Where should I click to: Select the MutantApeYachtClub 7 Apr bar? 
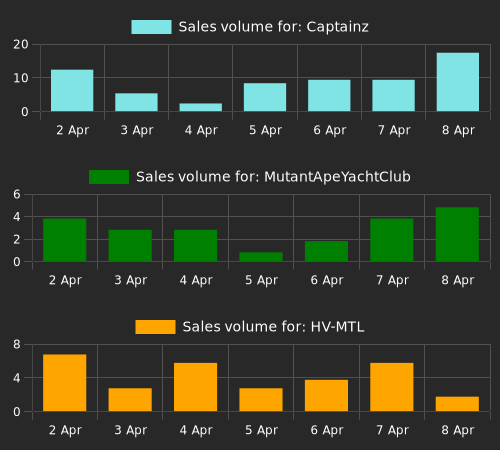392,240
